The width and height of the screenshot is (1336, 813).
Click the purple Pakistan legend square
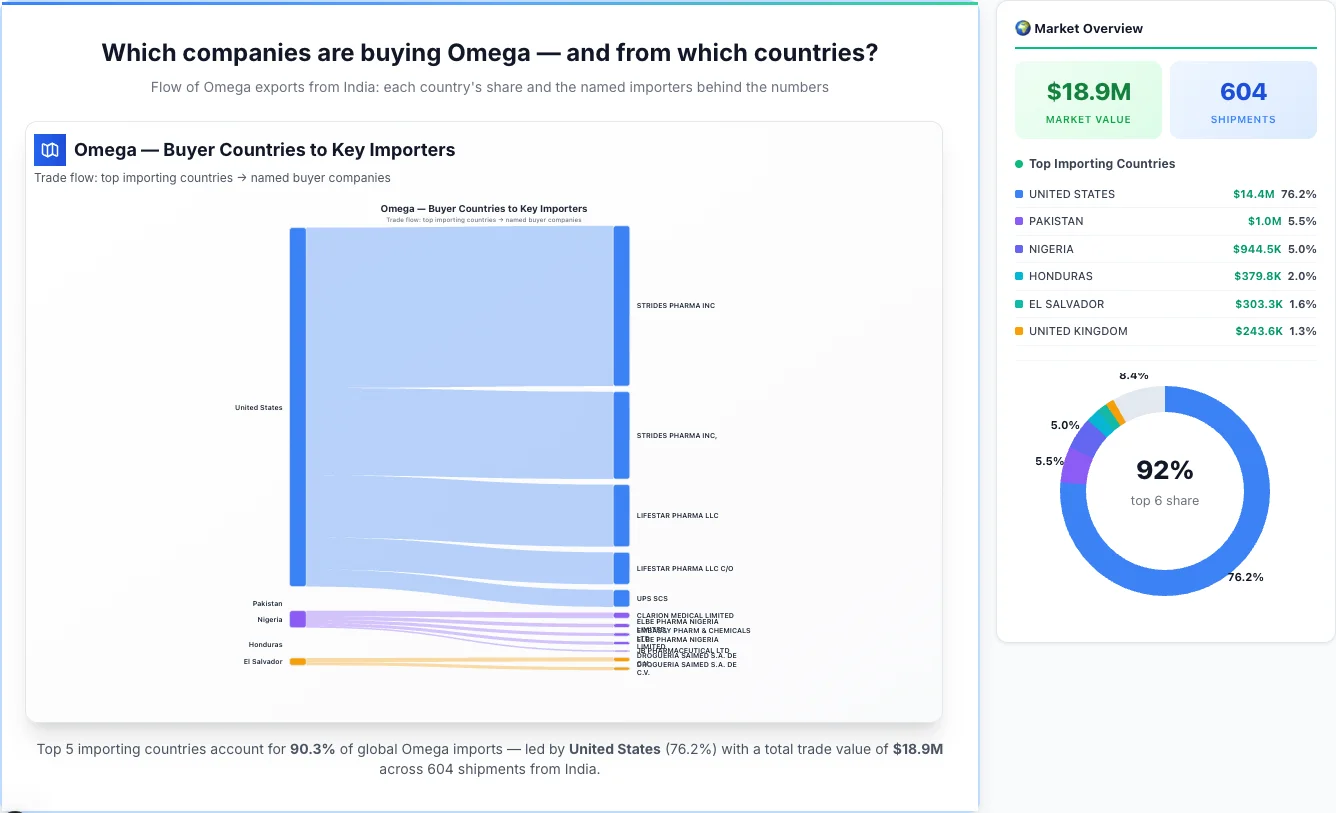(x=1021, y=221)
